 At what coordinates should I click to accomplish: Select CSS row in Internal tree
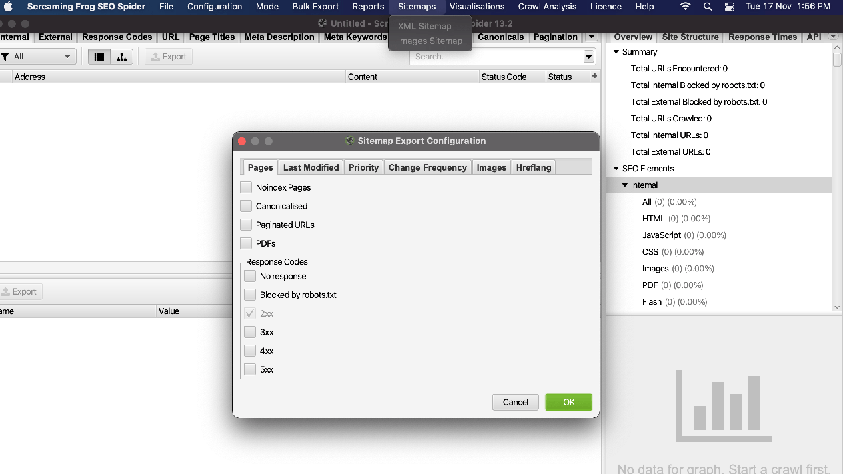pos(673,252)
